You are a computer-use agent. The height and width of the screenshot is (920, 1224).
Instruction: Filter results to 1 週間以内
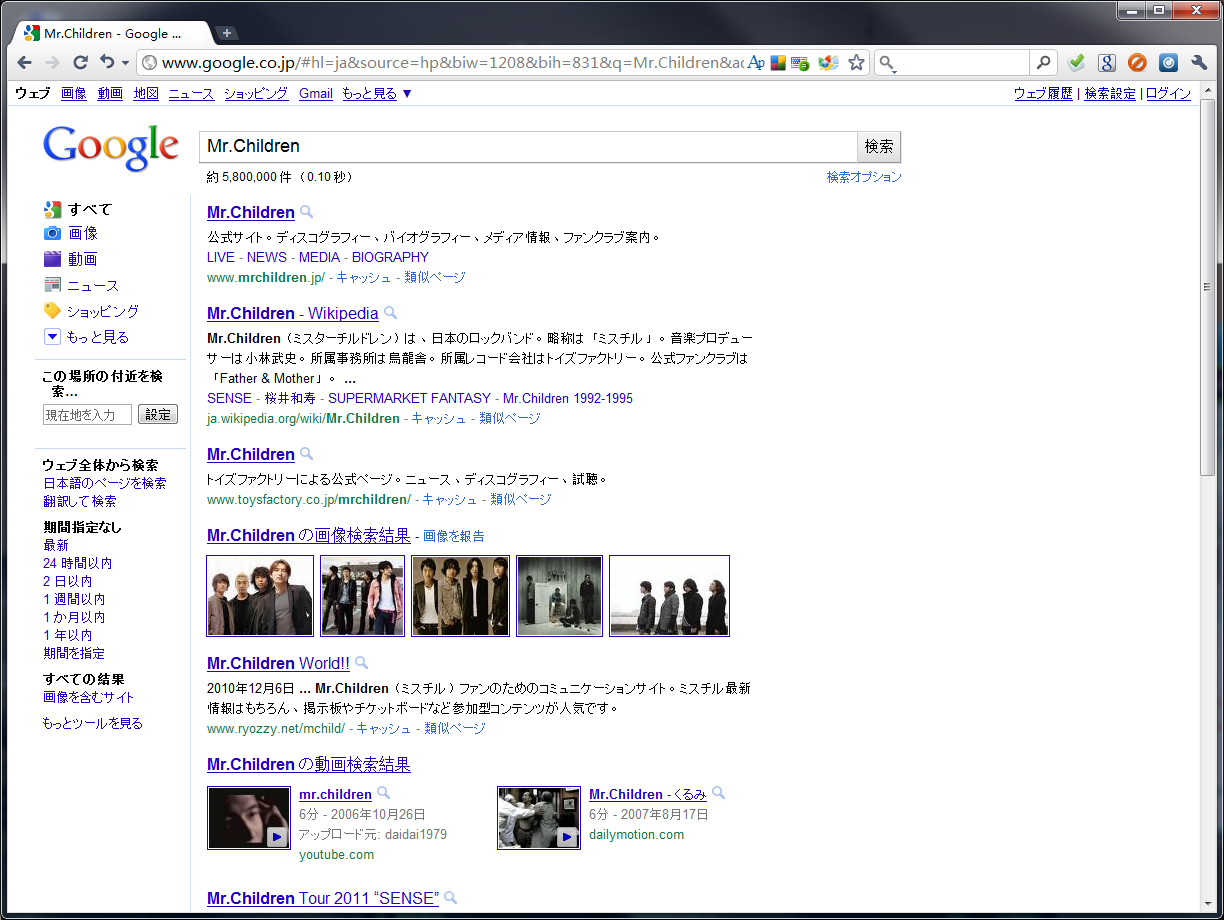point(74,599)
